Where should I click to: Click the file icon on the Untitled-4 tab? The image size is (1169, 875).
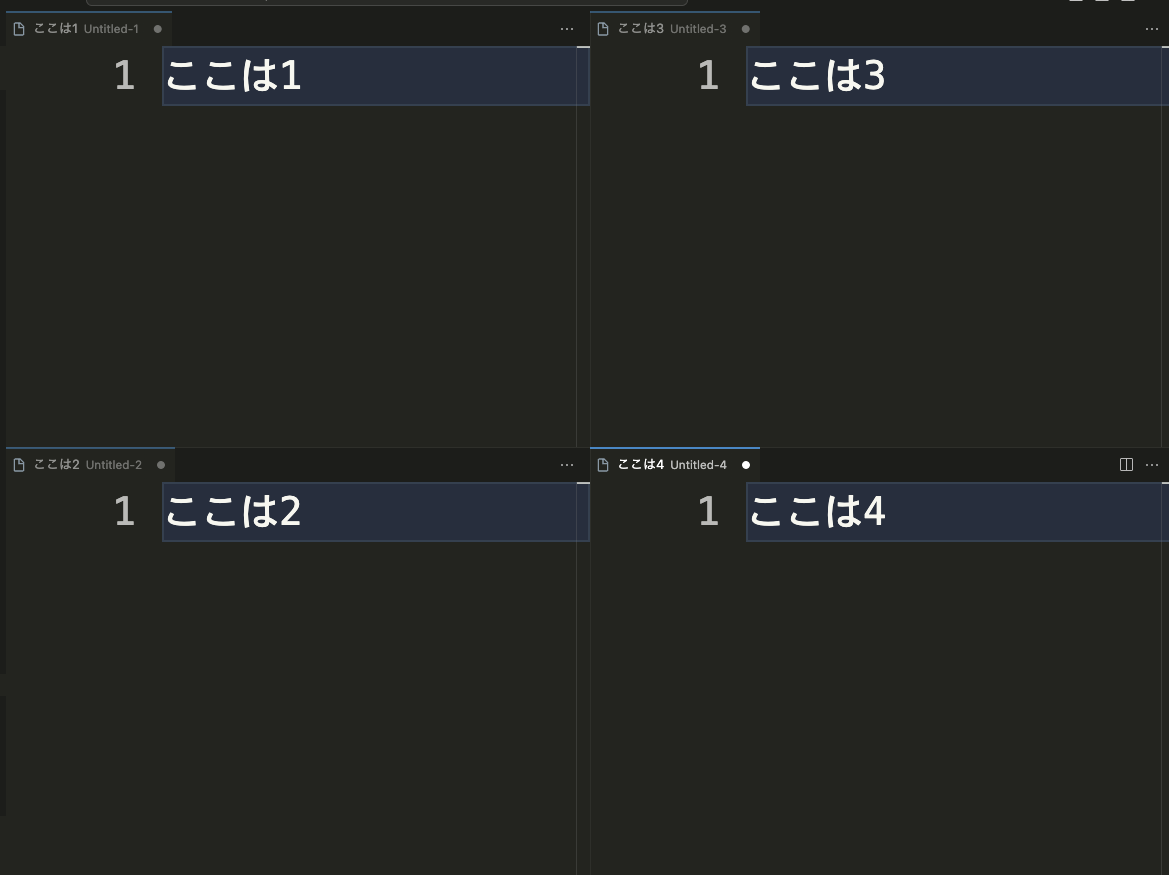click(603, 465)
